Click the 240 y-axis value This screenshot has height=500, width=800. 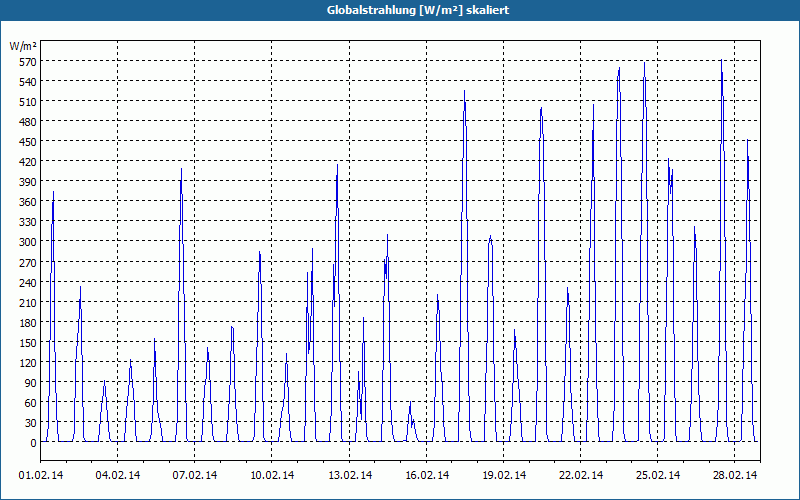[x=27, y=282]
